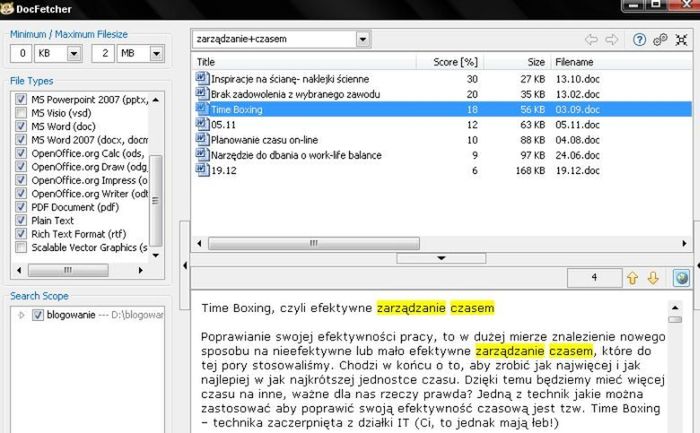Open the help question mark icon
Viewport: 700px width, 433px height.
[639, 40]
